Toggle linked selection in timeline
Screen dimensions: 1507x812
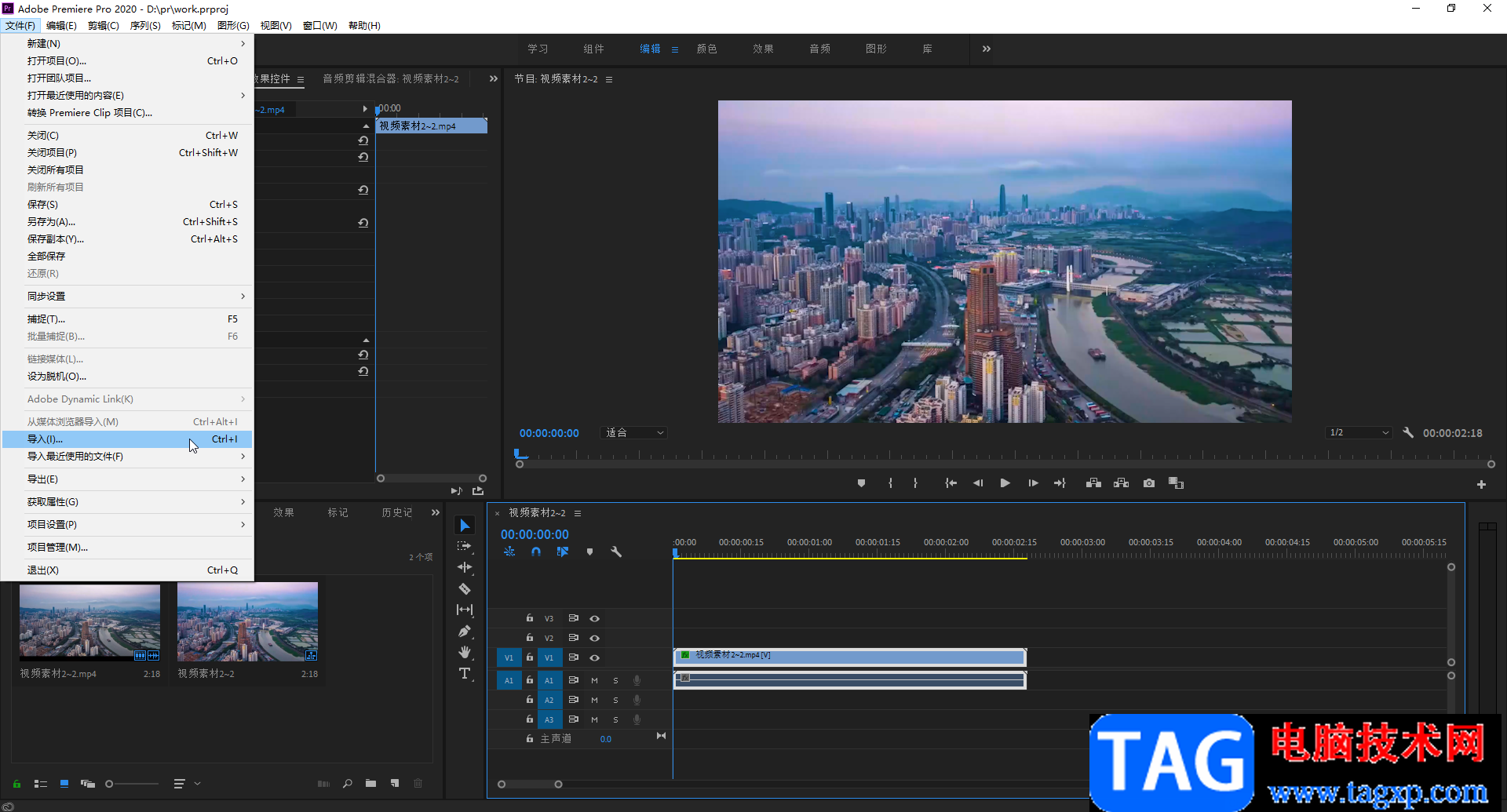[x=562, y=552]
